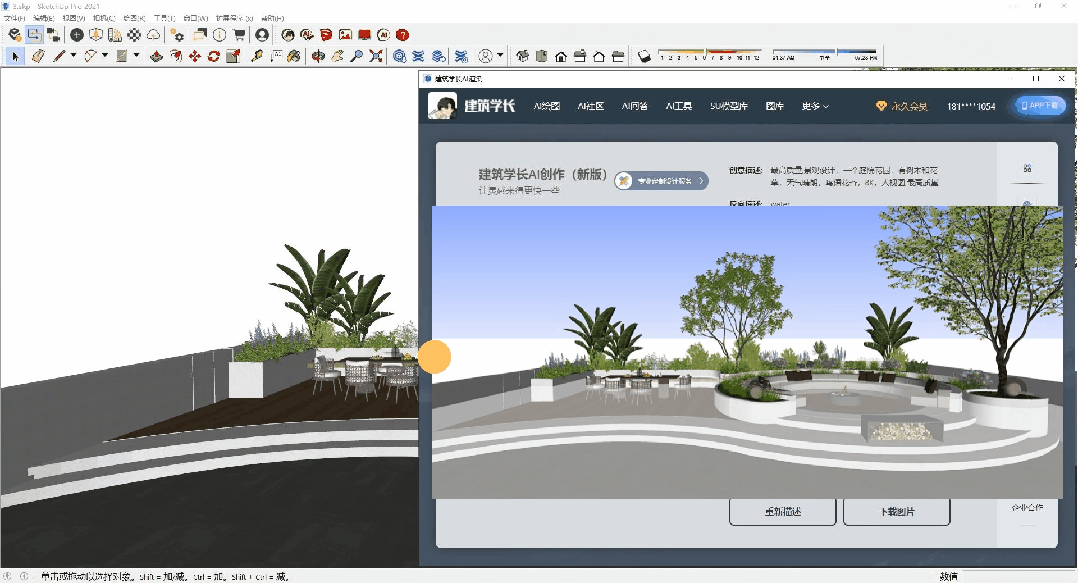Expand the 更多 dropdown in web panel
Screen dimensions: 1078x583
pos(815,107)
